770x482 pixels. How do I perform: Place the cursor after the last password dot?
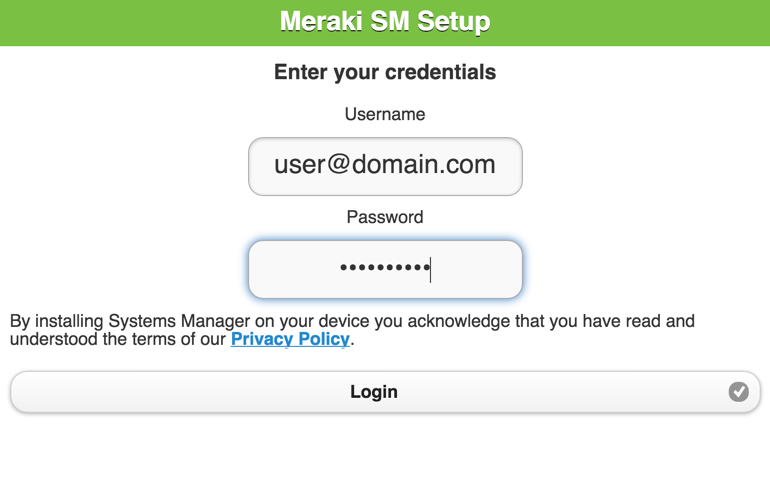point(431,268)
